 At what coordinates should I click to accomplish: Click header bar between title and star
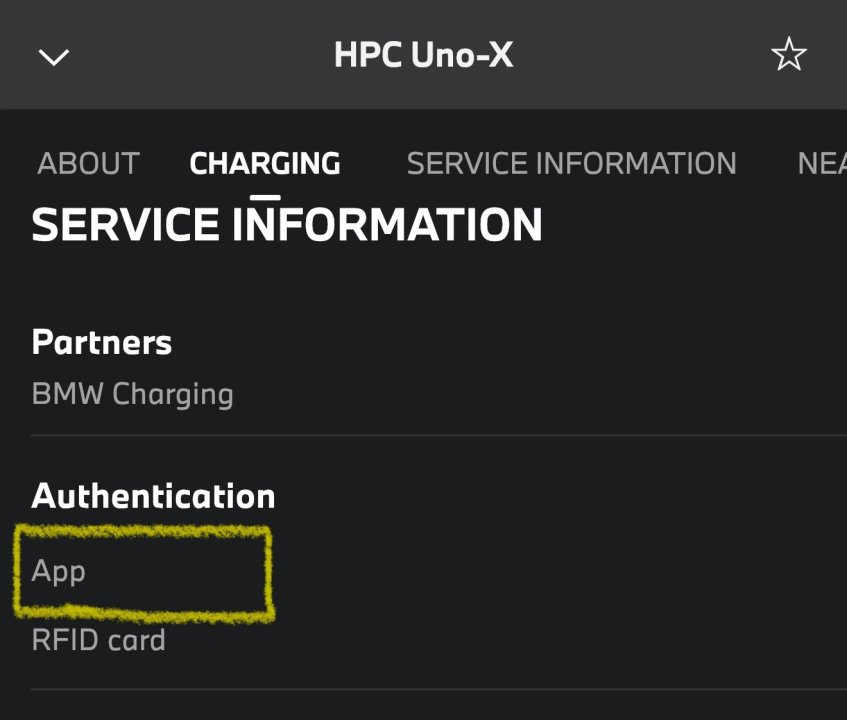click(x=640, y=55)
